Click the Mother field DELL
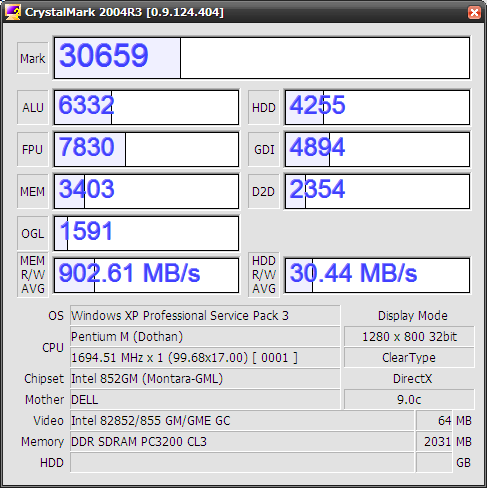 coord(205,399)
